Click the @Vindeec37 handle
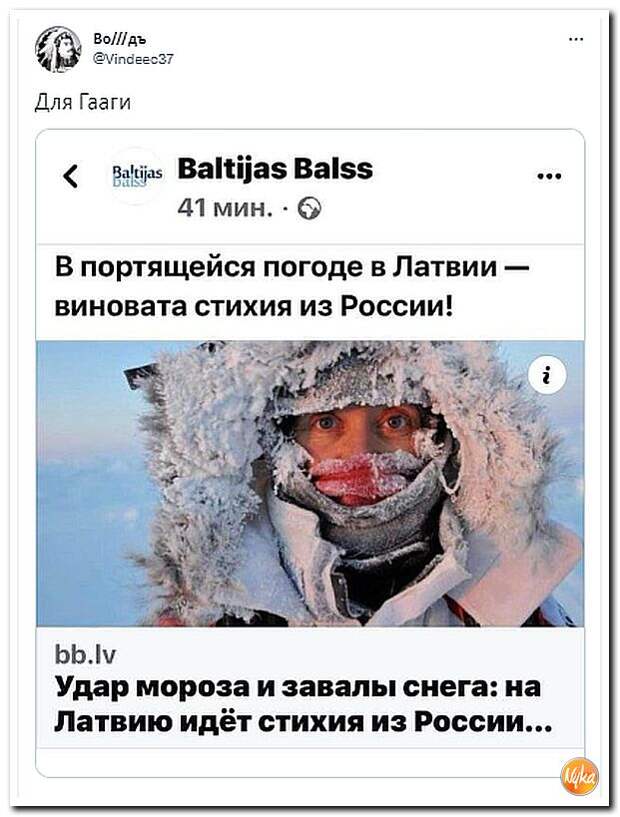Screen dimensions: 620x817 [133, 58]
